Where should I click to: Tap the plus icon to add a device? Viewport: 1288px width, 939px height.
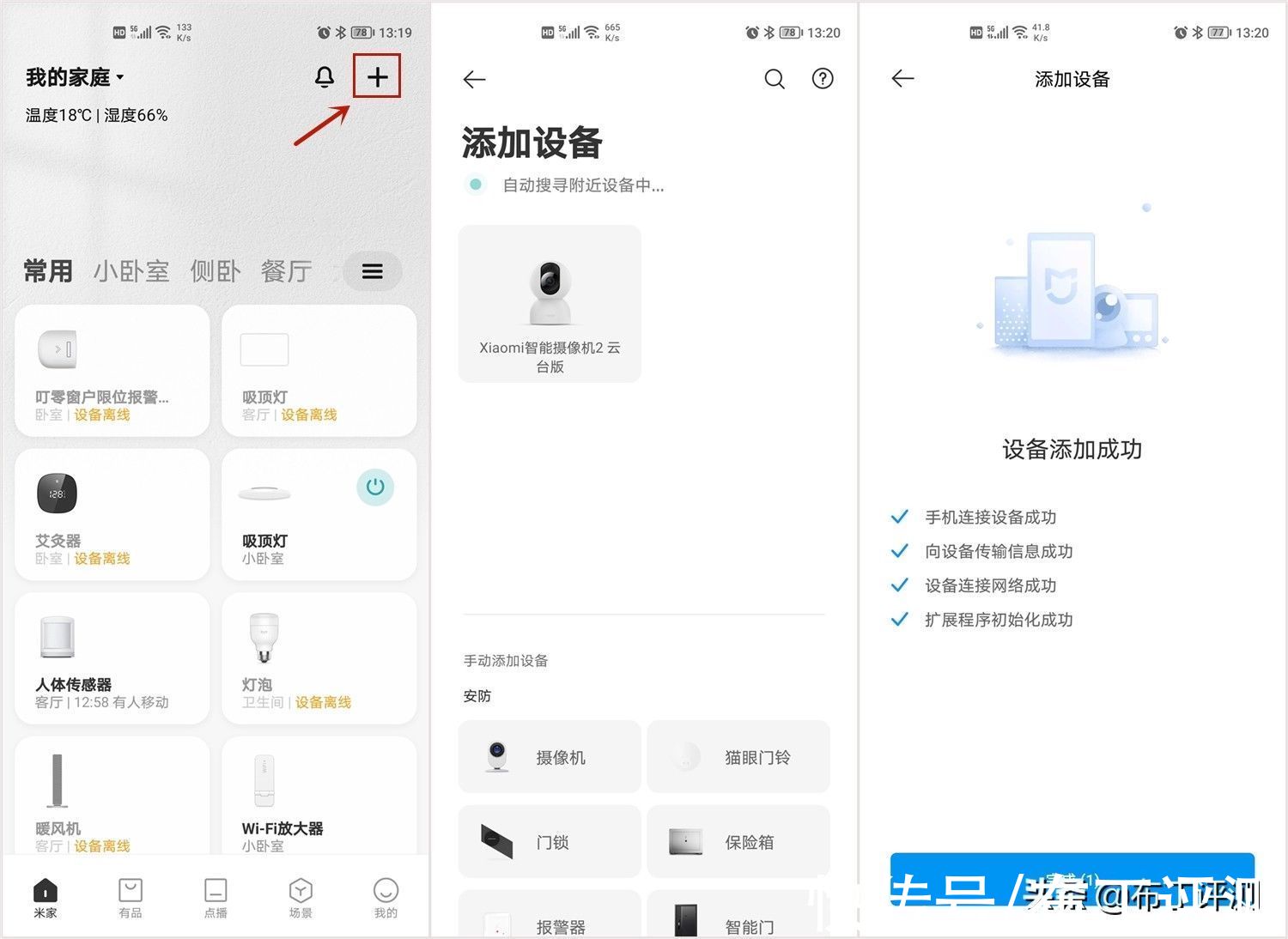pos(377,77)
